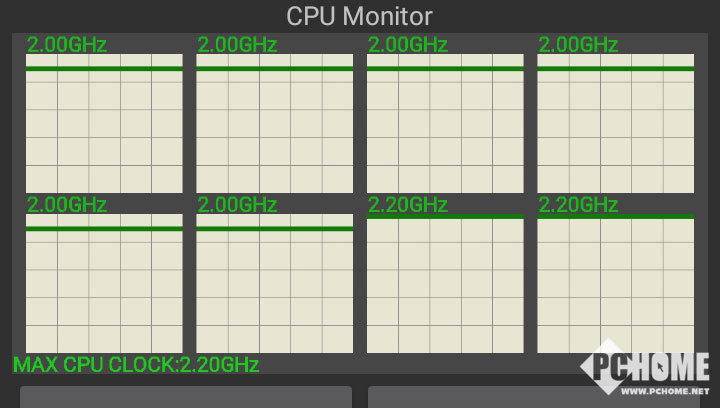Click the green line atop the last graph
The height and width of the screenshot is (408, 720).
[616, 216]
